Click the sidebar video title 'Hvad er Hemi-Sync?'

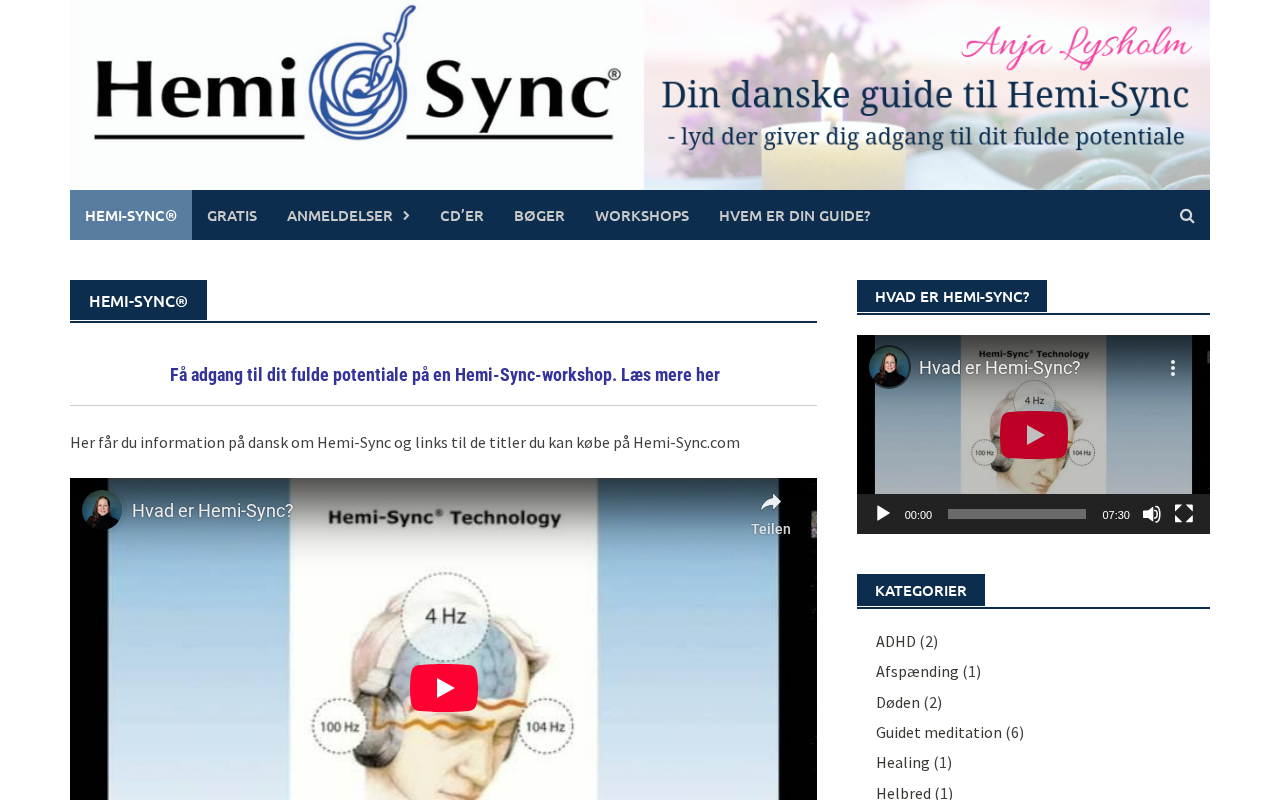1000,367
